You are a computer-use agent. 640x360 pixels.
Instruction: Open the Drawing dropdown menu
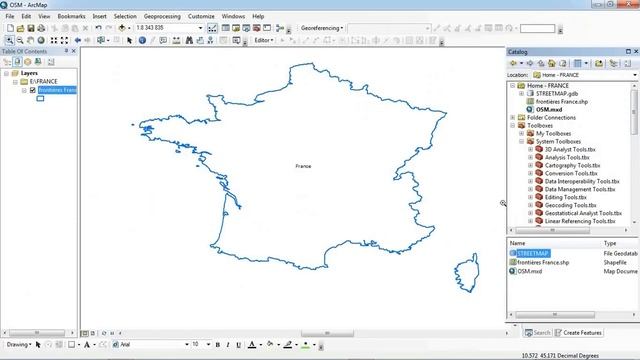[19, 345]
